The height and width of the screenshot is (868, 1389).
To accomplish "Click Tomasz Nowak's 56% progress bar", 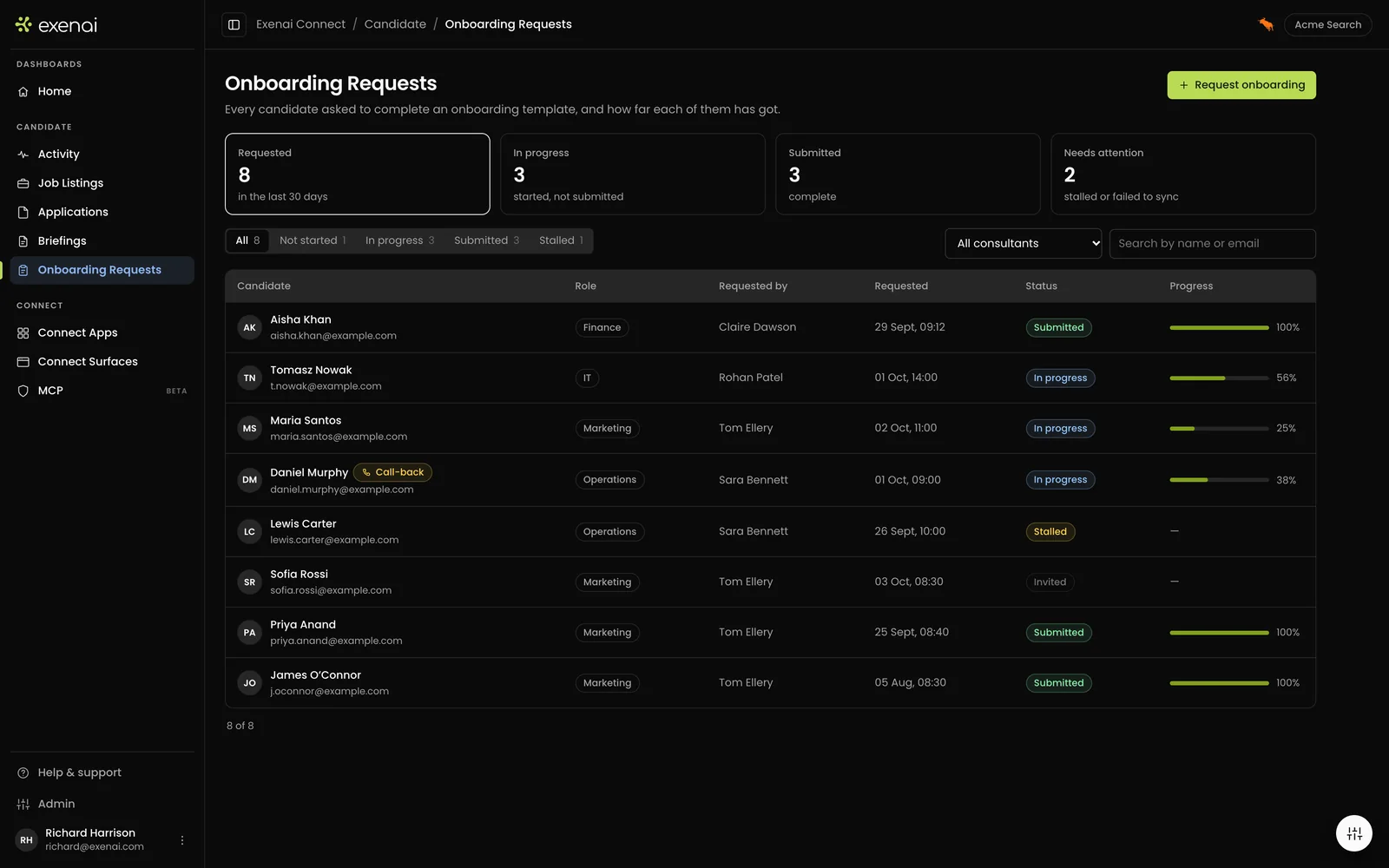I will pos(1219,378).
